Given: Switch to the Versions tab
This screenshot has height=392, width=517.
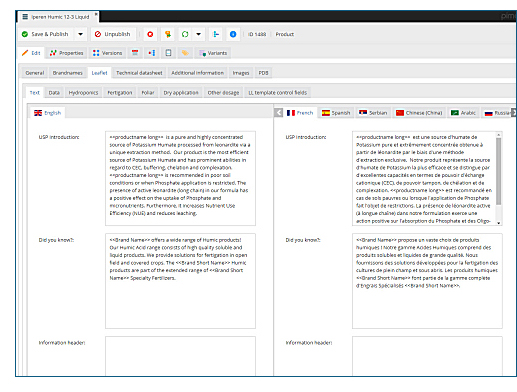Looking at the screenshot, I should click(x=107, y=53).
